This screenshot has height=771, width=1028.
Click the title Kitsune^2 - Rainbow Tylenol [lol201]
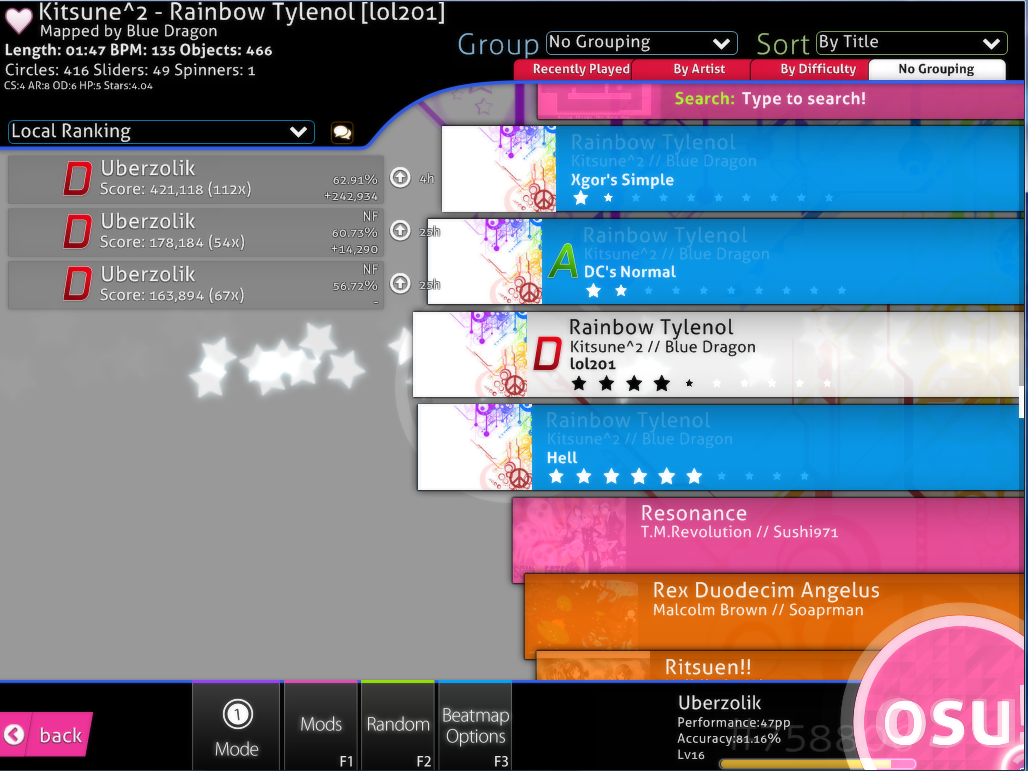[x=242, y=11]
